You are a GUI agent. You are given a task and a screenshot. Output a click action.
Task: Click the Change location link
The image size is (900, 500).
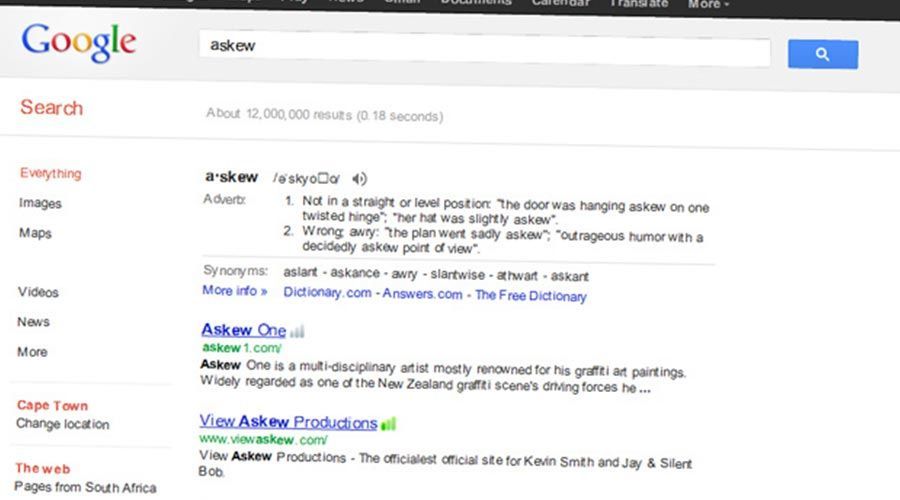62,424
